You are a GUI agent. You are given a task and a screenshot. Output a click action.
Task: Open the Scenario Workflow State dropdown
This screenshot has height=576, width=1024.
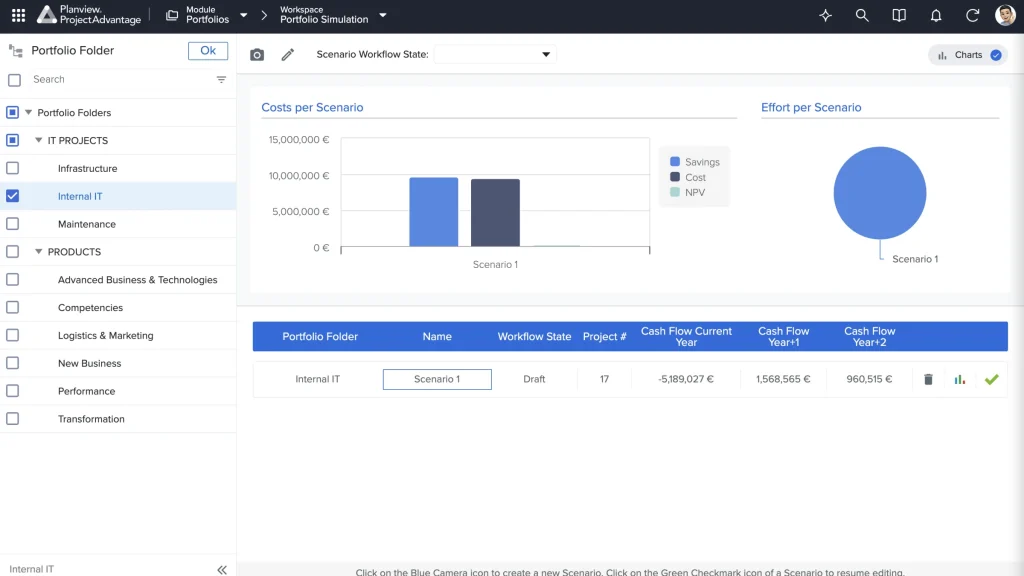click(x=495, y=54)
